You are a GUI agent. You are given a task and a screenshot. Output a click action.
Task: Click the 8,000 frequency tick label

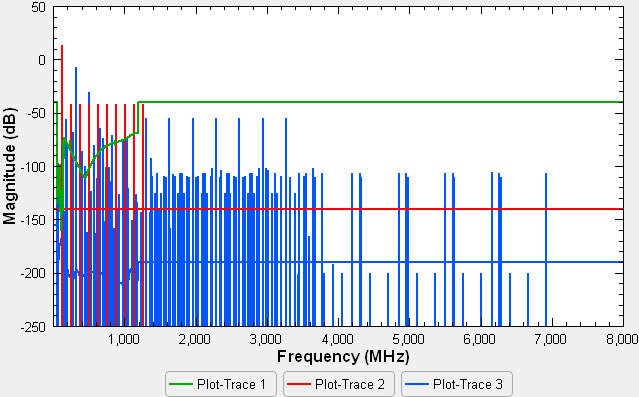pyautogui.click(x=622, y=339)
